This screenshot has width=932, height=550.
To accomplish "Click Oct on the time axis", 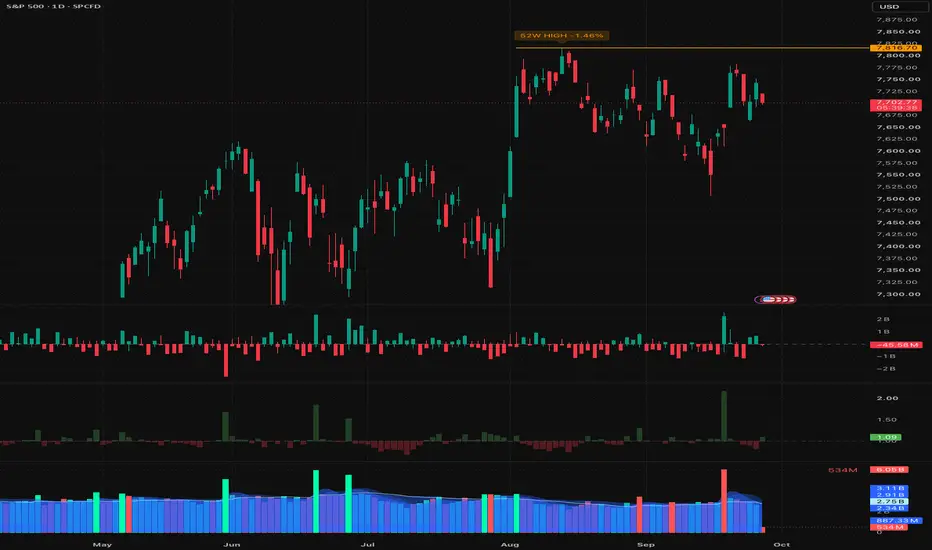I will pyautogui.click(x=782, y=544).
